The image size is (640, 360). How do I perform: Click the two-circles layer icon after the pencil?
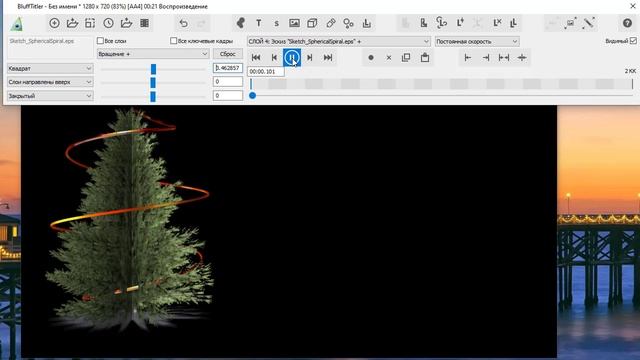(x=349, y=23)
